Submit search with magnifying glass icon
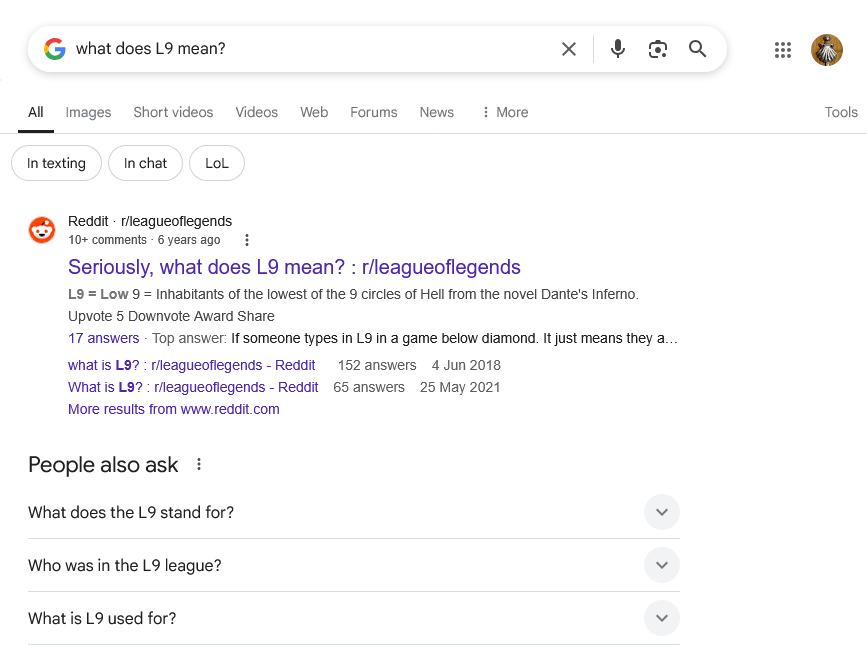 point(697,49)
